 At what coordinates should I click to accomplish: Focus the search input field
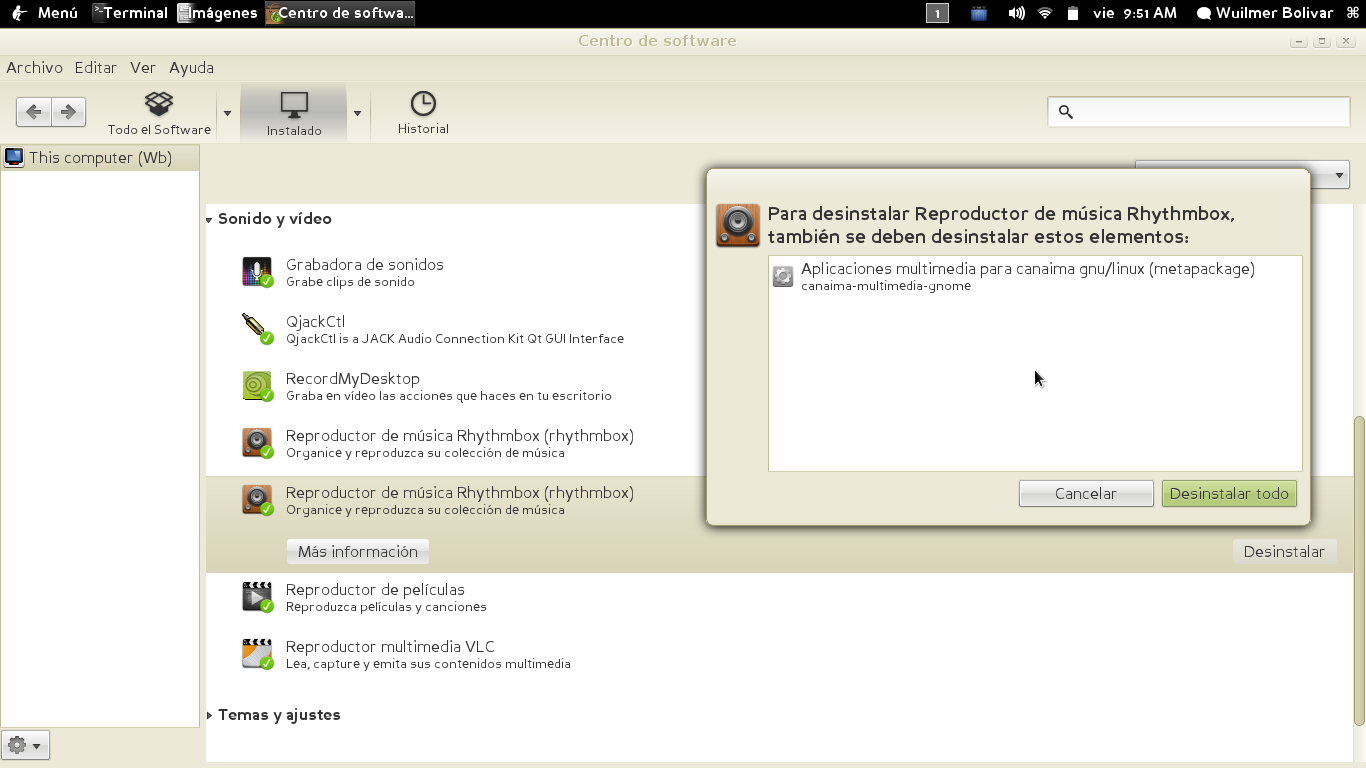[1199, 112]
